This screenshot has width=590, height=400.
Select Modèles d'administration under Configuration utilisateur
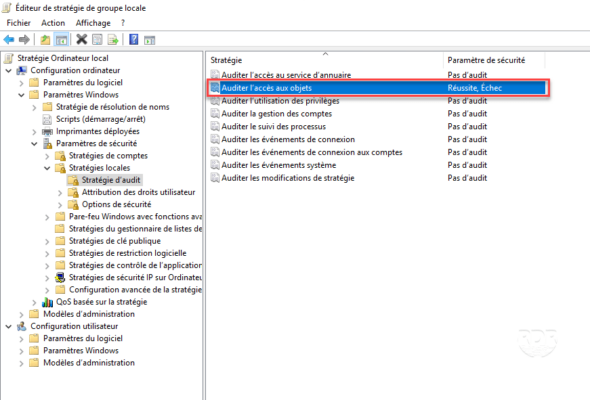click(x=89, y=363)
